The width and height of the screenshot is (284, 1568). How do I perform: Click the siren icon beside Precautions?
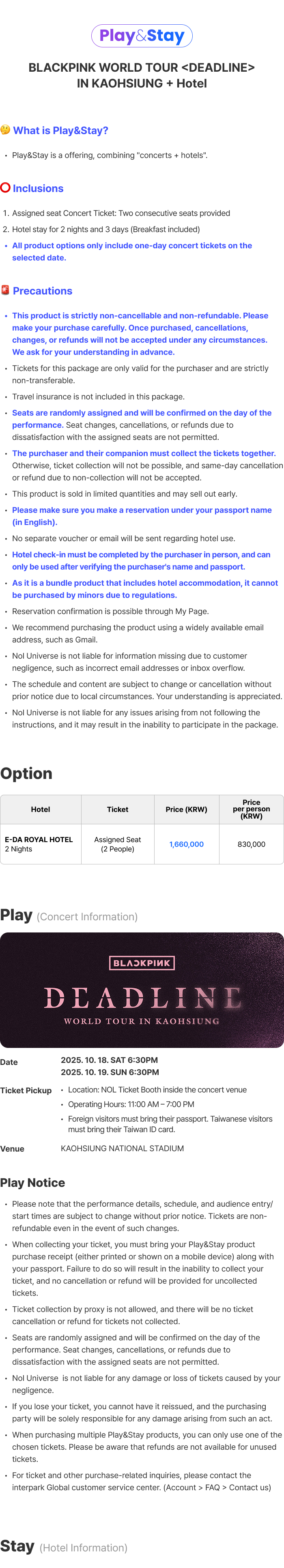point(6,290)
